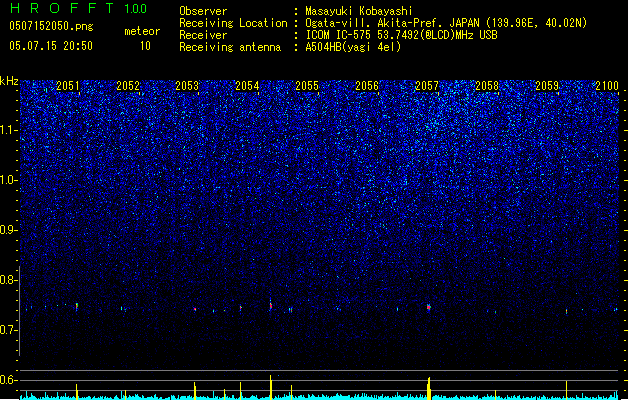The width and height of the screenshot is (629, 400).
Task: Click the 2057 time marker
Action: [x=427, y=86]
